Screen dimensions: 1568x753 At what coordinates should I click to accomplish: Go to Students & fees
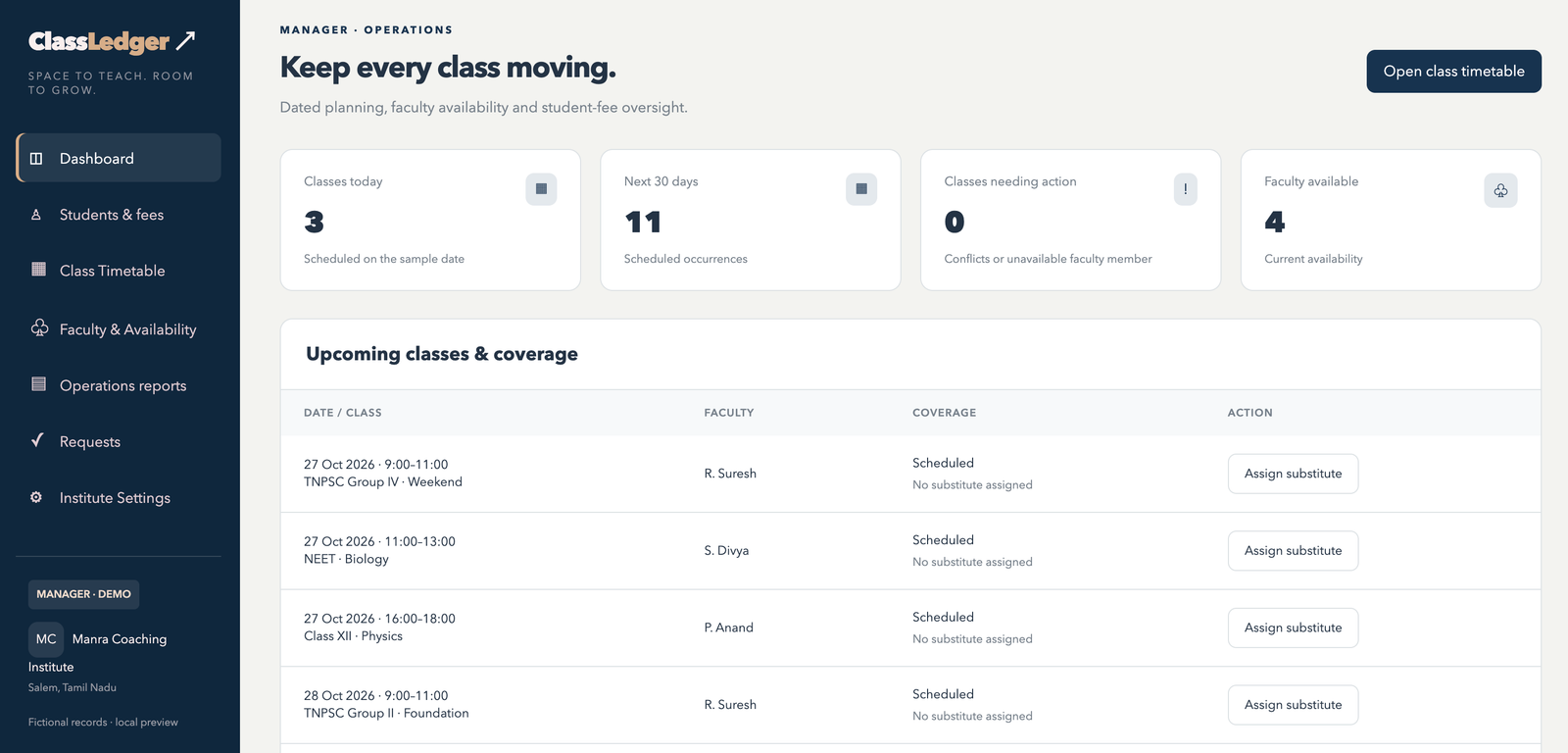tap(119, 215)
